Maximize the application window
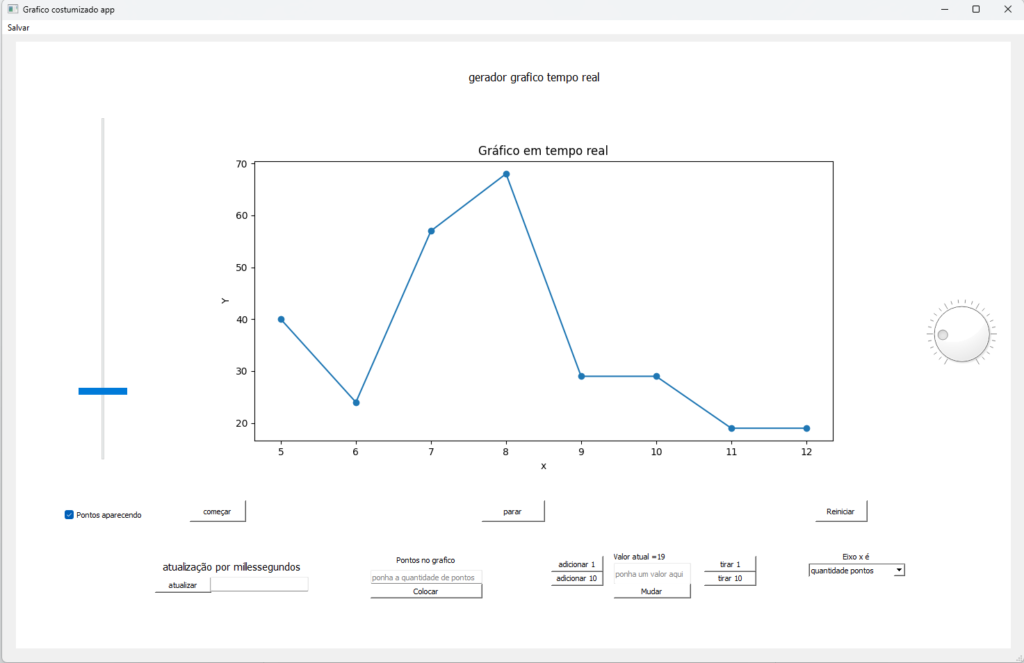The image size is (1024, 663). click(975, 9)
